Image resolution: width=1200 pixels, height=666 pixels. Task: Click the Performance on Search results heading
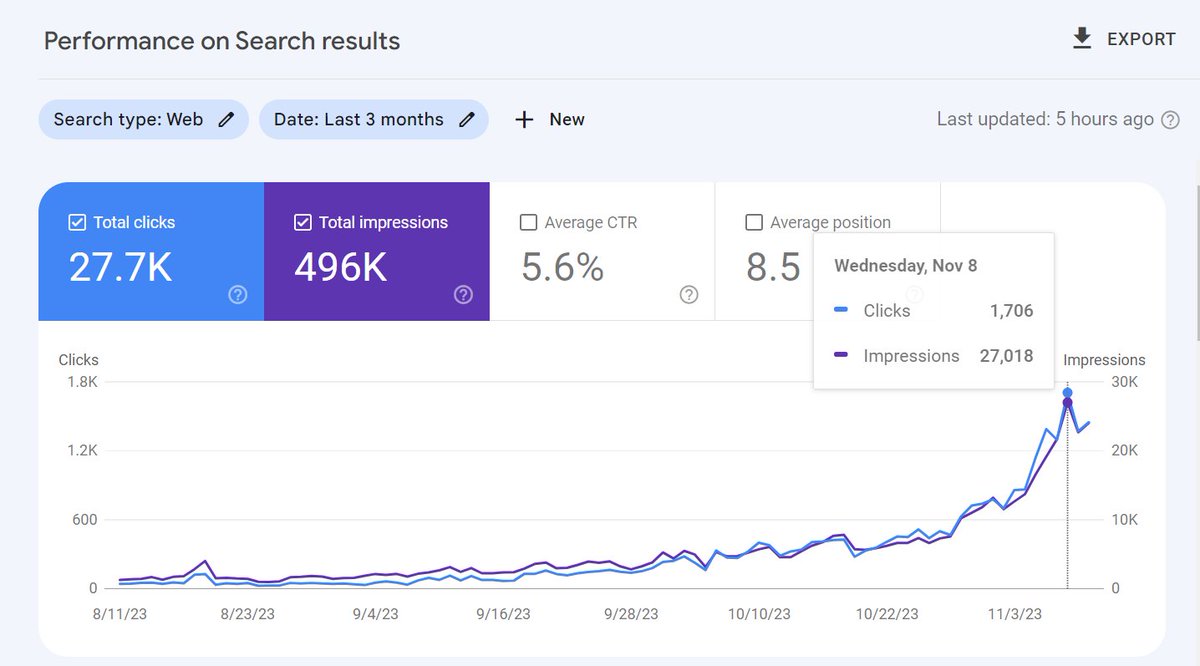pyautogui.click(x=221, y=41)
